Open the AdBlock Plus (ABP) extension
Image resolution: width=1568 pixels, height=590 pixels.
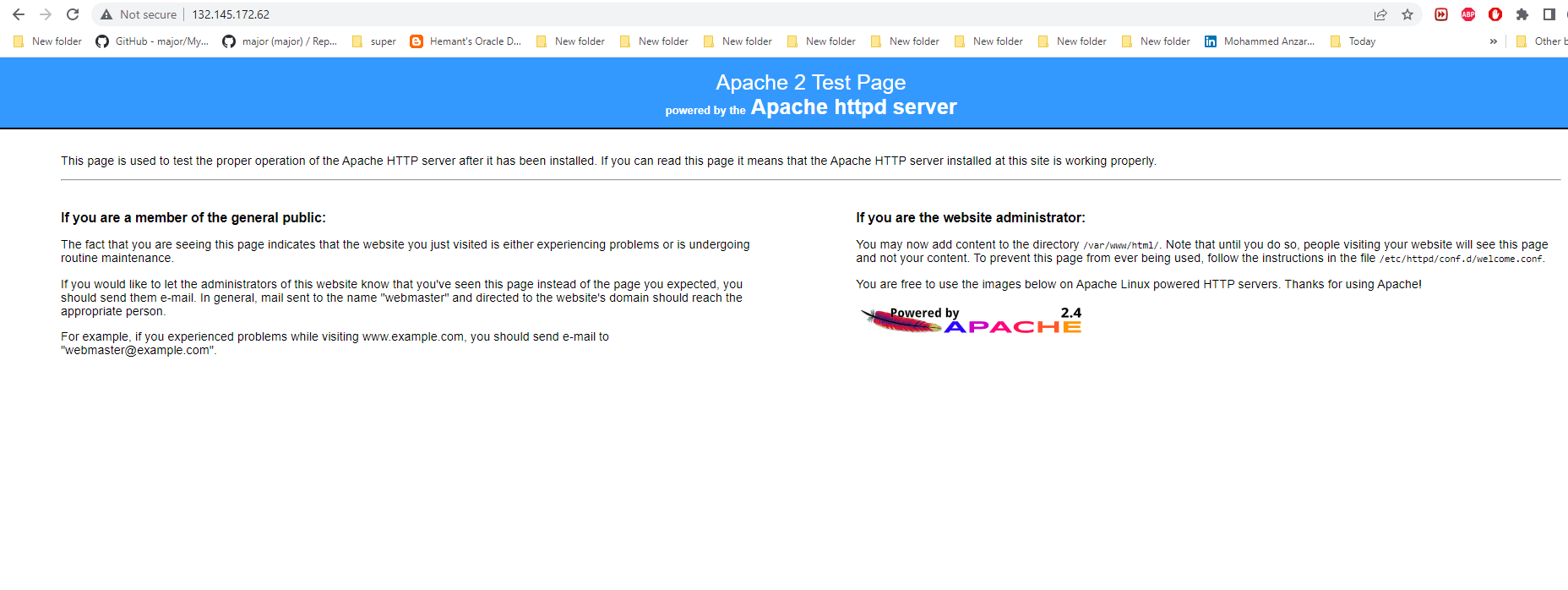click(1468, 14)
